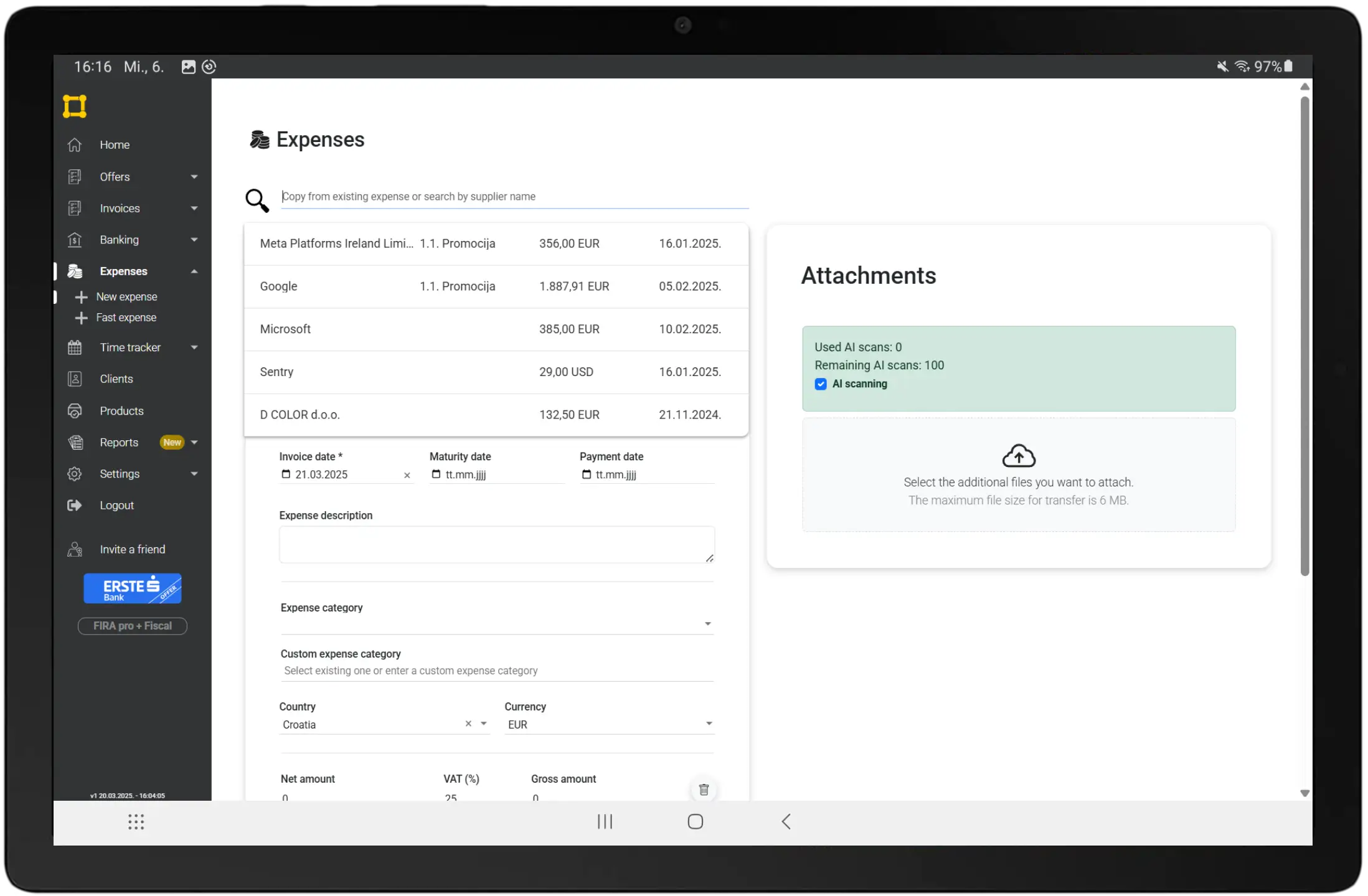
Task: Select the Microsoft expense suggestion
Action: 496,329
